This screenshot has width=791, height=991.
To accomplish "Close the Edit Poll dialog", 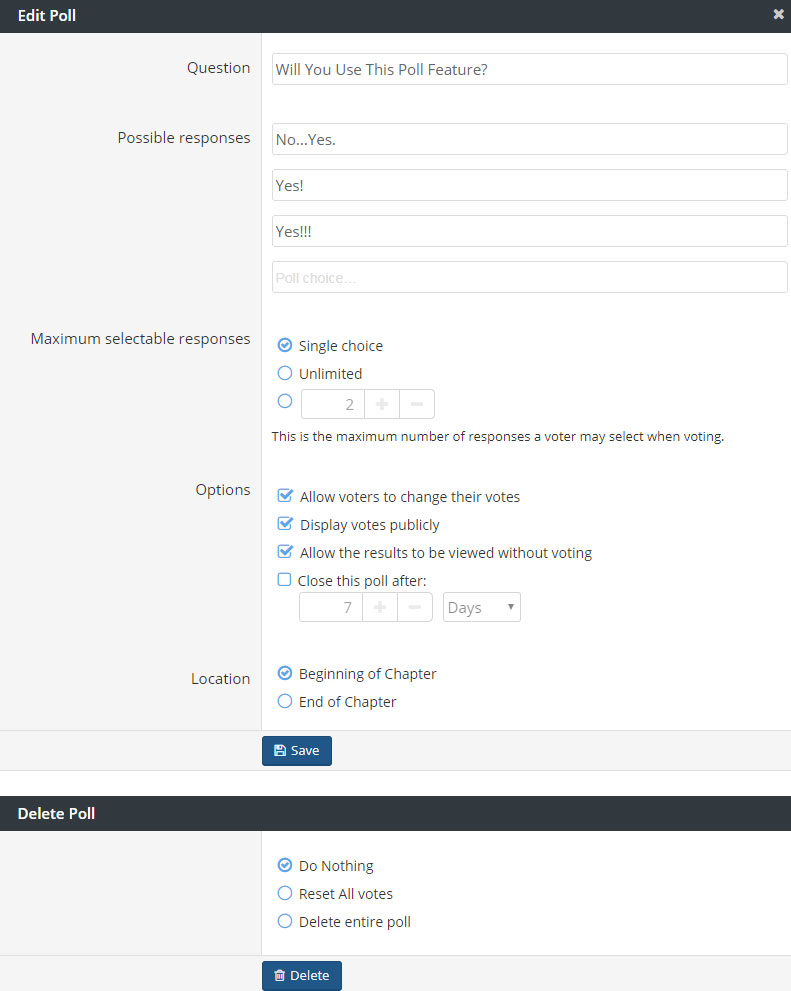I will 778,15.
